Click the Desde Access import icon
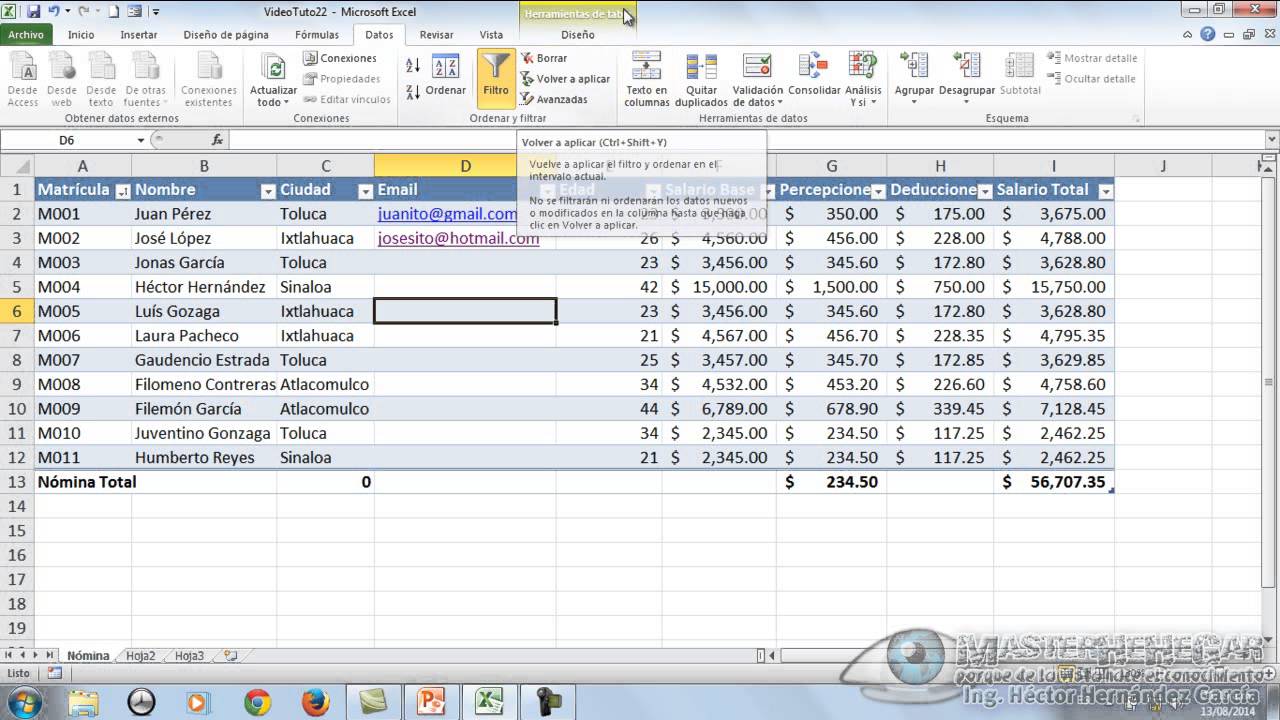Screen dimensions: 1280x720 coord(23,79)
